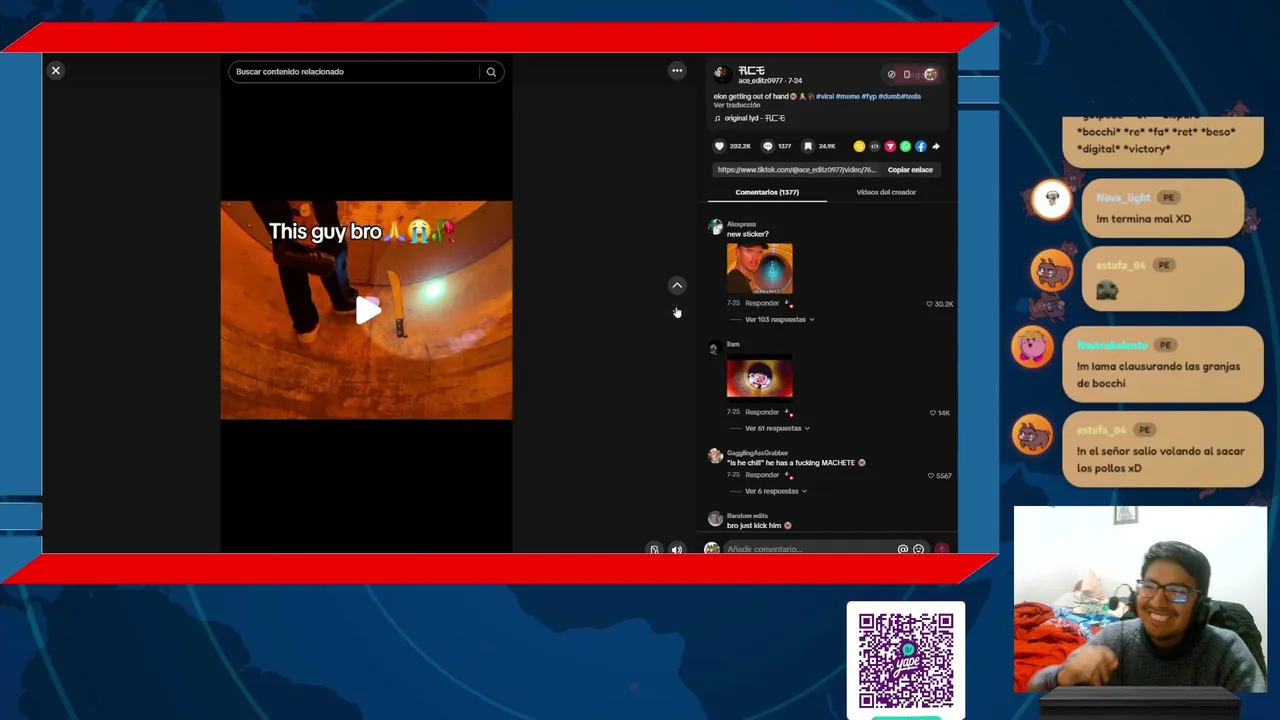Click the yellow share icon
The image size is (1280, 720).
click(859, 146)
